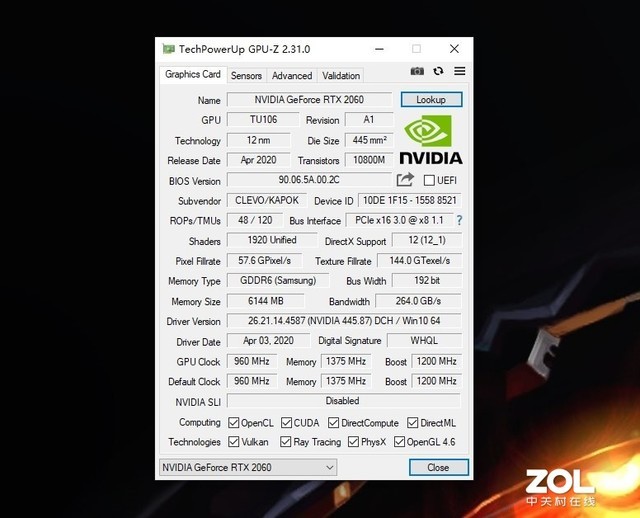Viewport: 640px width, 518px height.
Task: Close GPU-Z with the title bar X
Action: pyautogui.click(x=454, y=49)
